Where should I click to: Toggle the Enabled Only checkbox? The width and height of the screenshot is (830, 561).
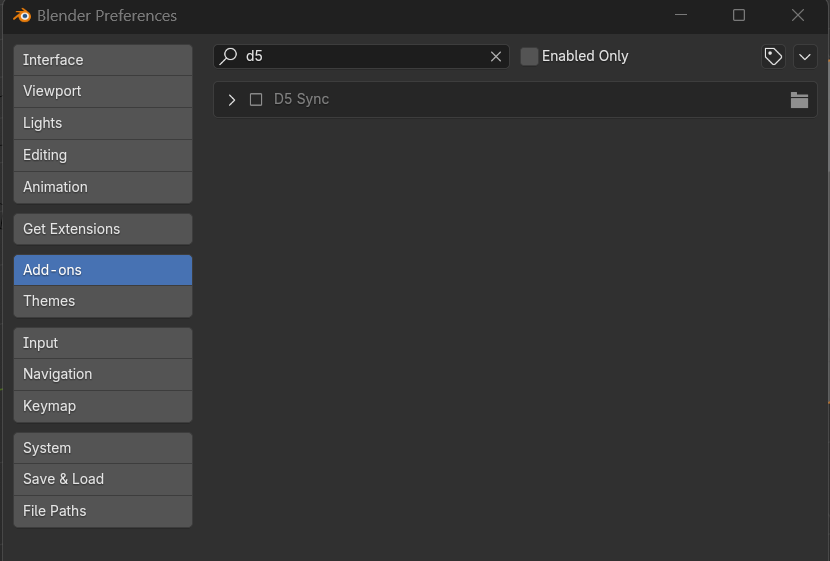click(530, 57)
